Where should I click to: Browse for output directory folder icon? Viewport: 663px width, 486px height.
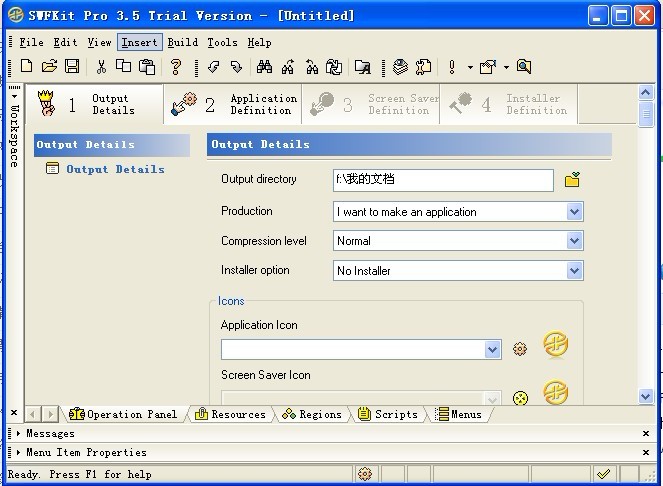click(x=572, y=180)
